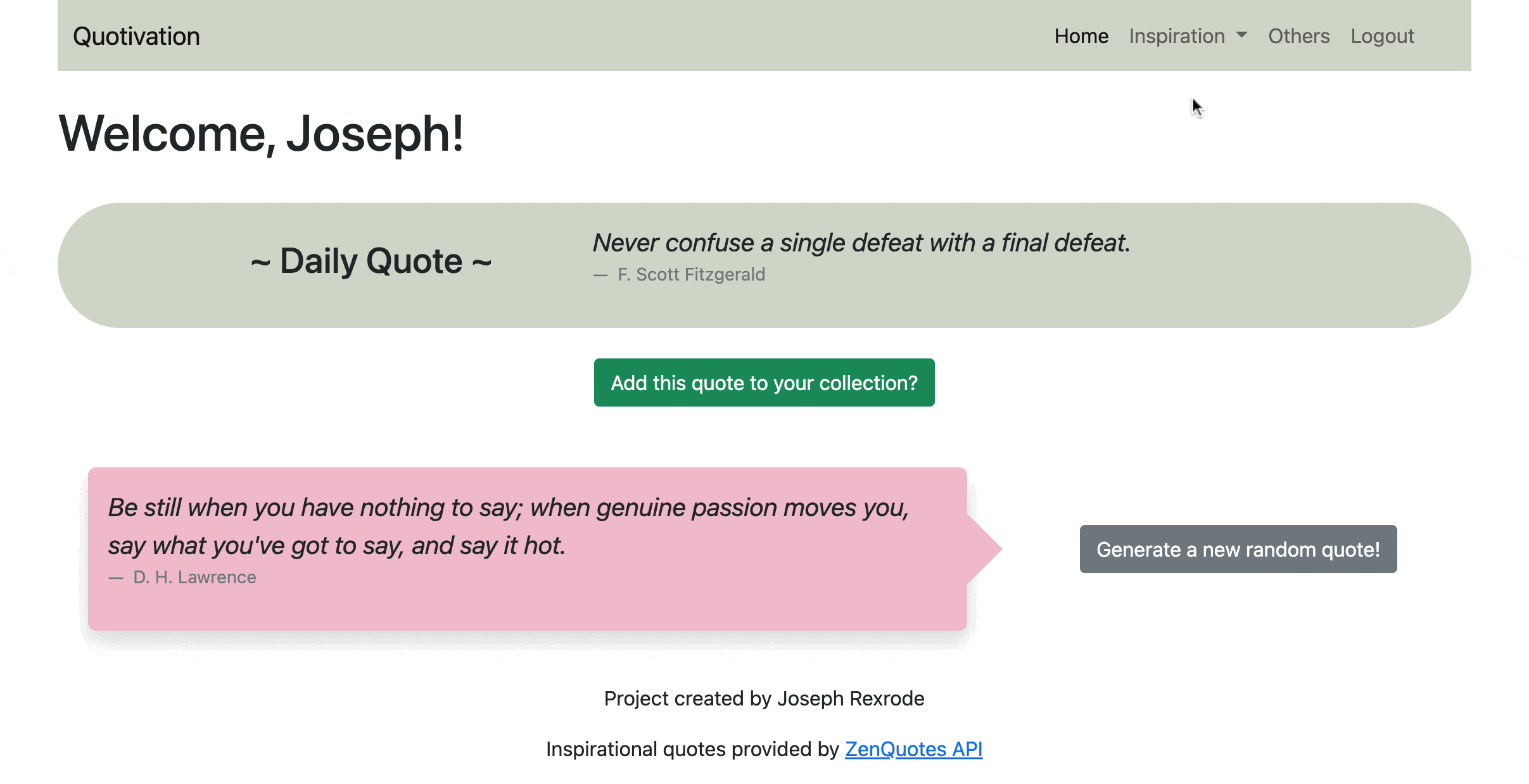Click the Quotivation brand link
Viewport: 1529px width, 784px height.
coord(136,36)
